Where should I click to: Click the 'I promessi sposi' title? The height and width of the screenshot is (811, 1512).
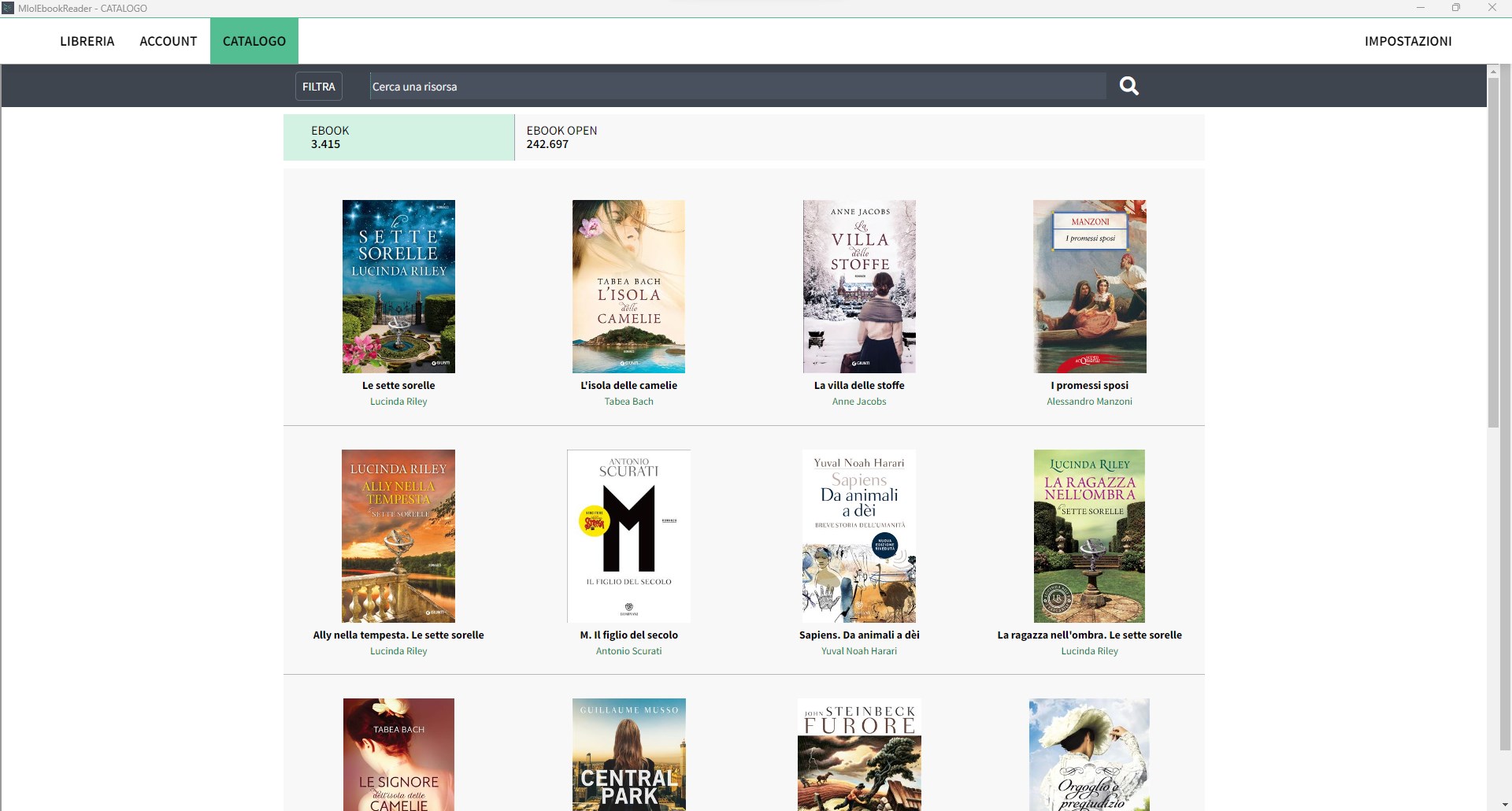click(1090, 385)
